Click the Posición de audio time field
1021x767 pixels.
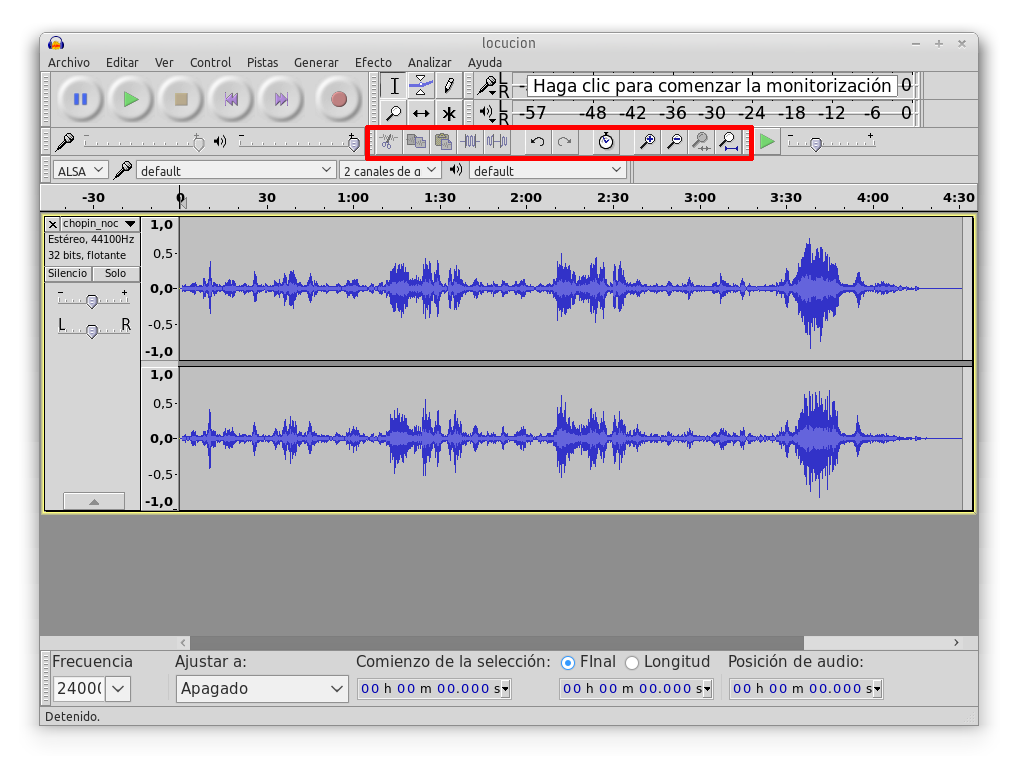tap(806, 689)
